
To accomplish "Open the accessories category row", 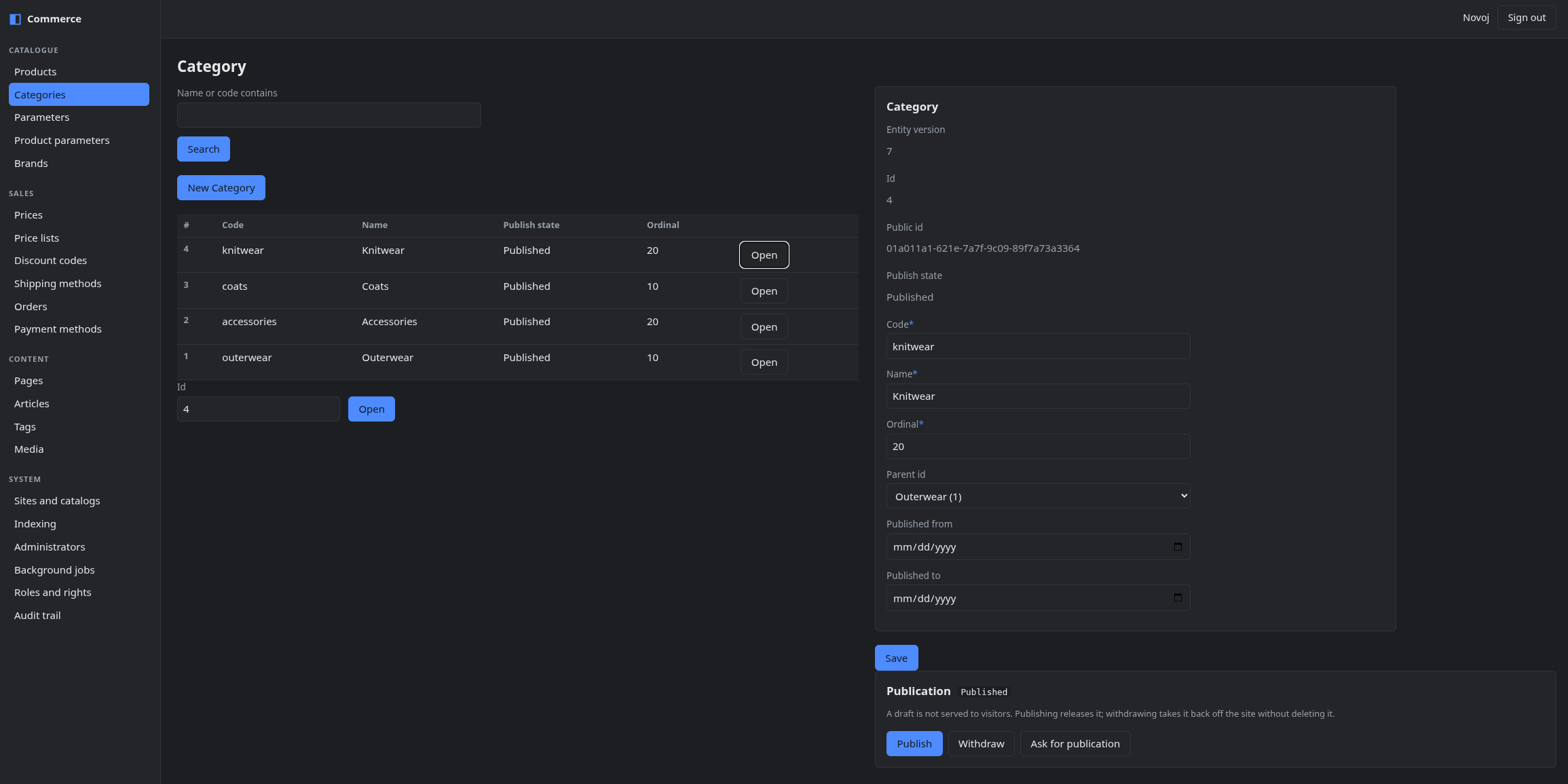I will pyautogui.click(x=764, y=327).
